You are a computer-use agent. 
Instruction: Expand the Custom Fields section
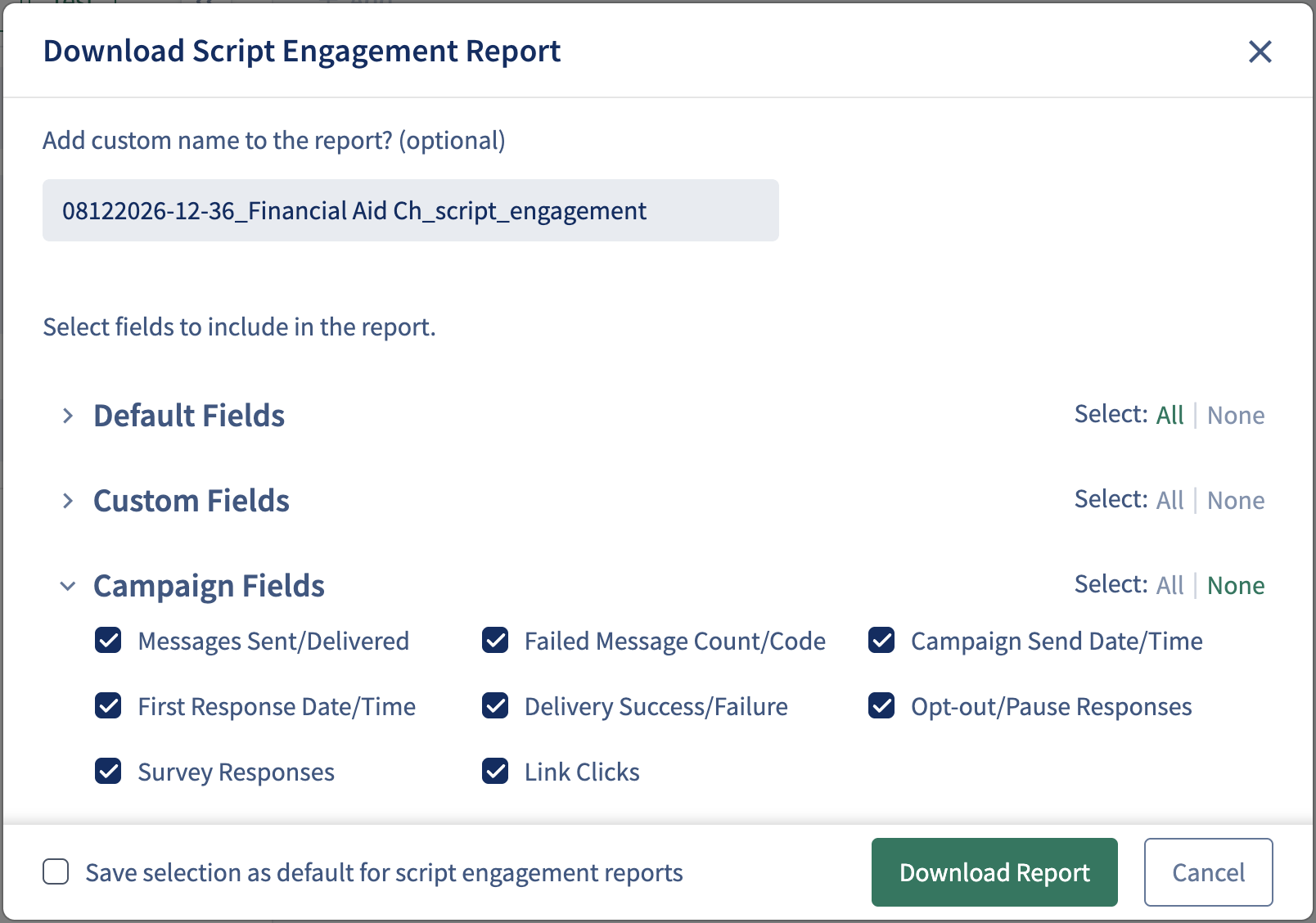[x=68, y=501]
